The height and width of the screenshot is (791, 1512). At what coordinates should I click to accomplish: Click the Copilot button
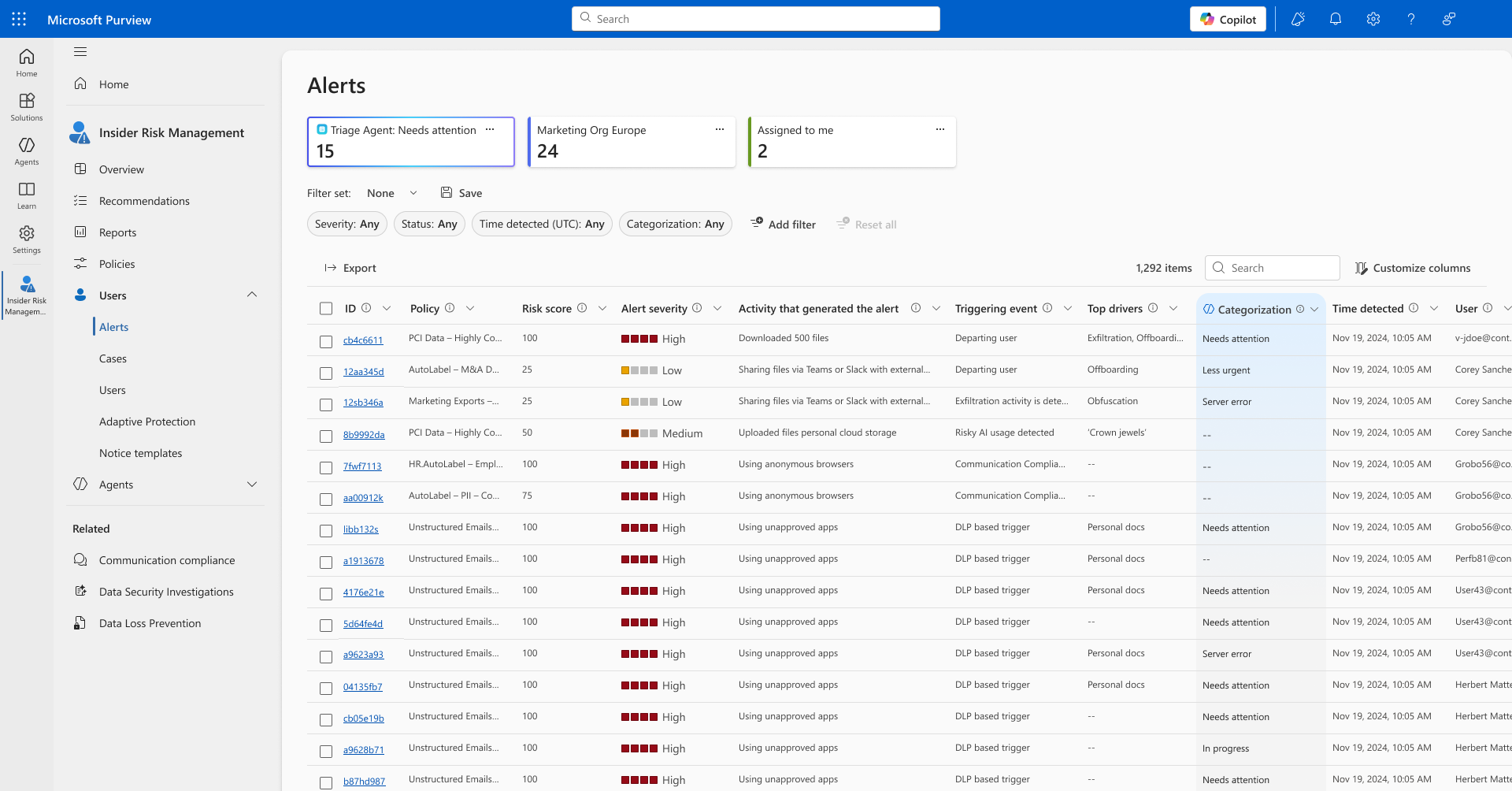tap(1228, 19)
